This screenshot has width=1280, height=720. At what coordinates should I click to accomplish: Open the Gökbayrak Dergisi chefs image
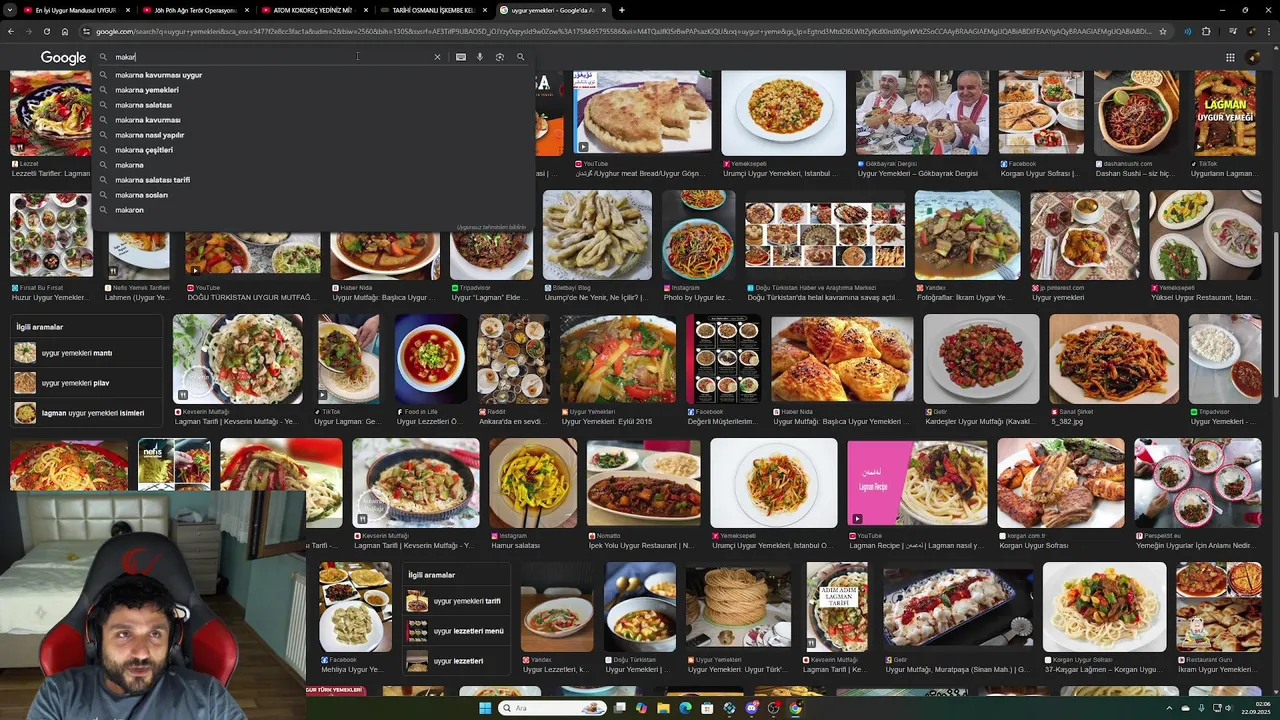click(922, 113)
